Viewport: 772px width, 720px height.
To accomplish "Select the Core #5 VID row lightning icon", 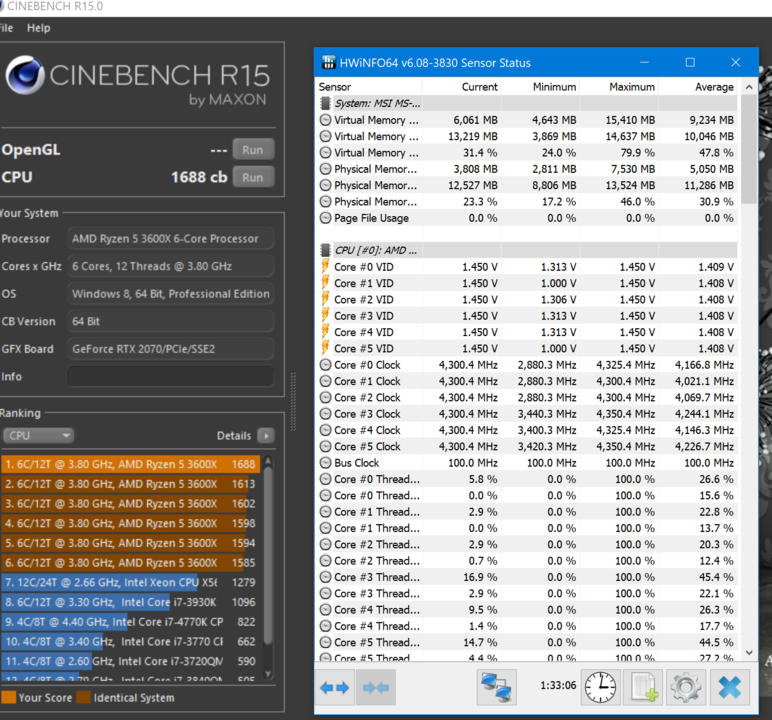I will coord(325,348).
